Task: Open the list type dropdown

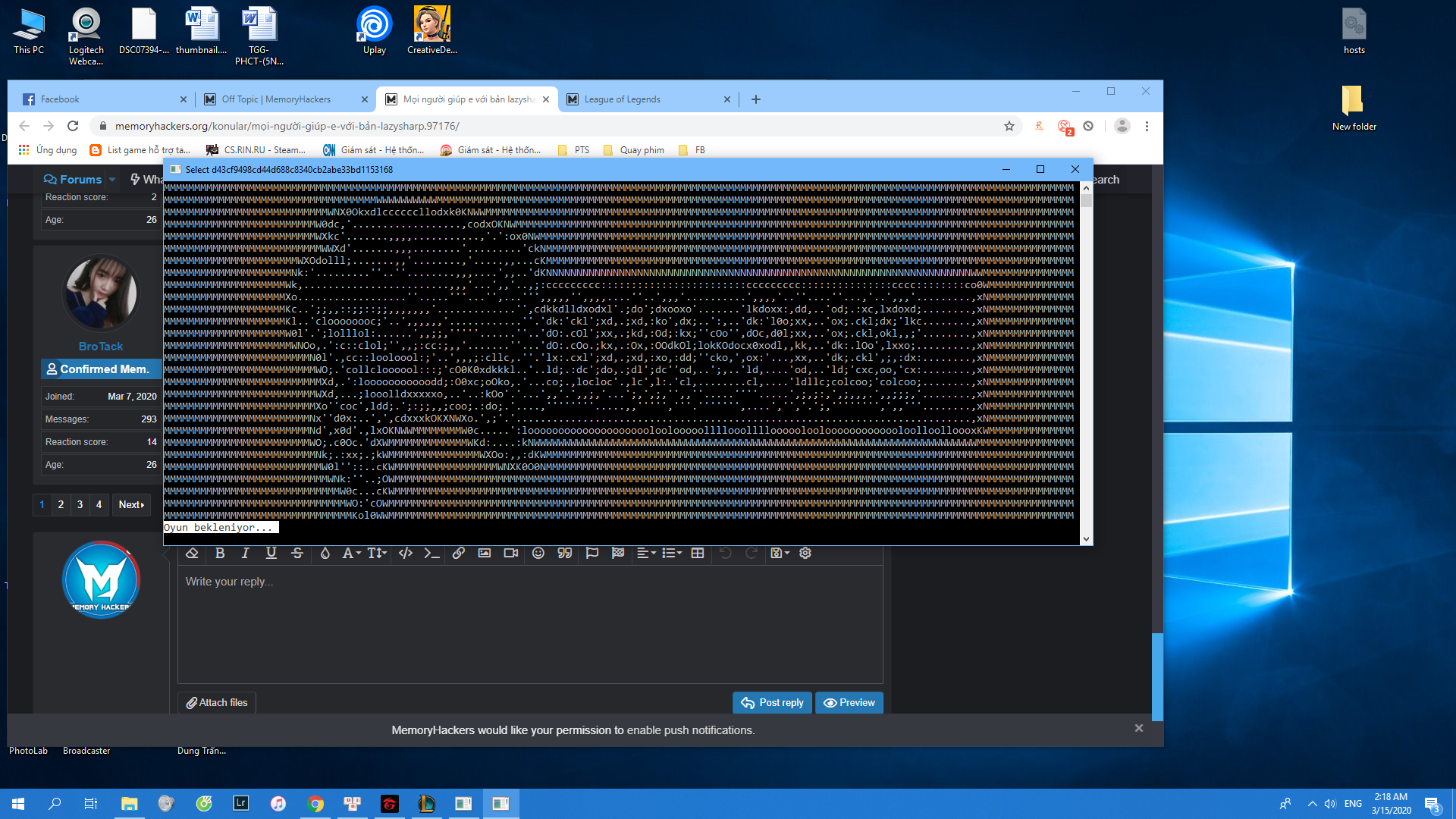Action: click(x=672, y=554)
